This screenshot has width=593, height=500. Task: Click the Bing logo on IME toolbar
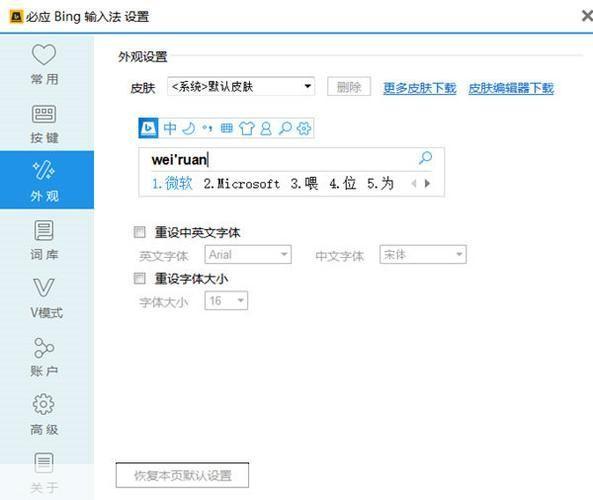coord(148,128)
